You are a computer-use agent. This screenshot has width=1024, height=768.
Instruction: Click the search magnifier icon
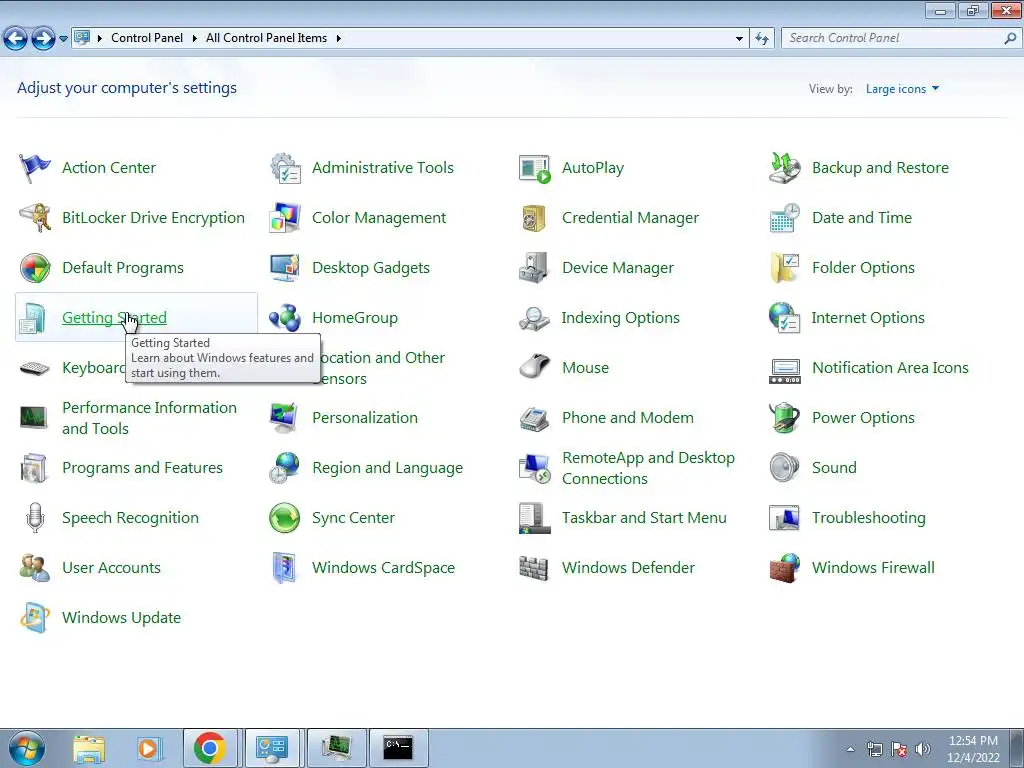1010,39
